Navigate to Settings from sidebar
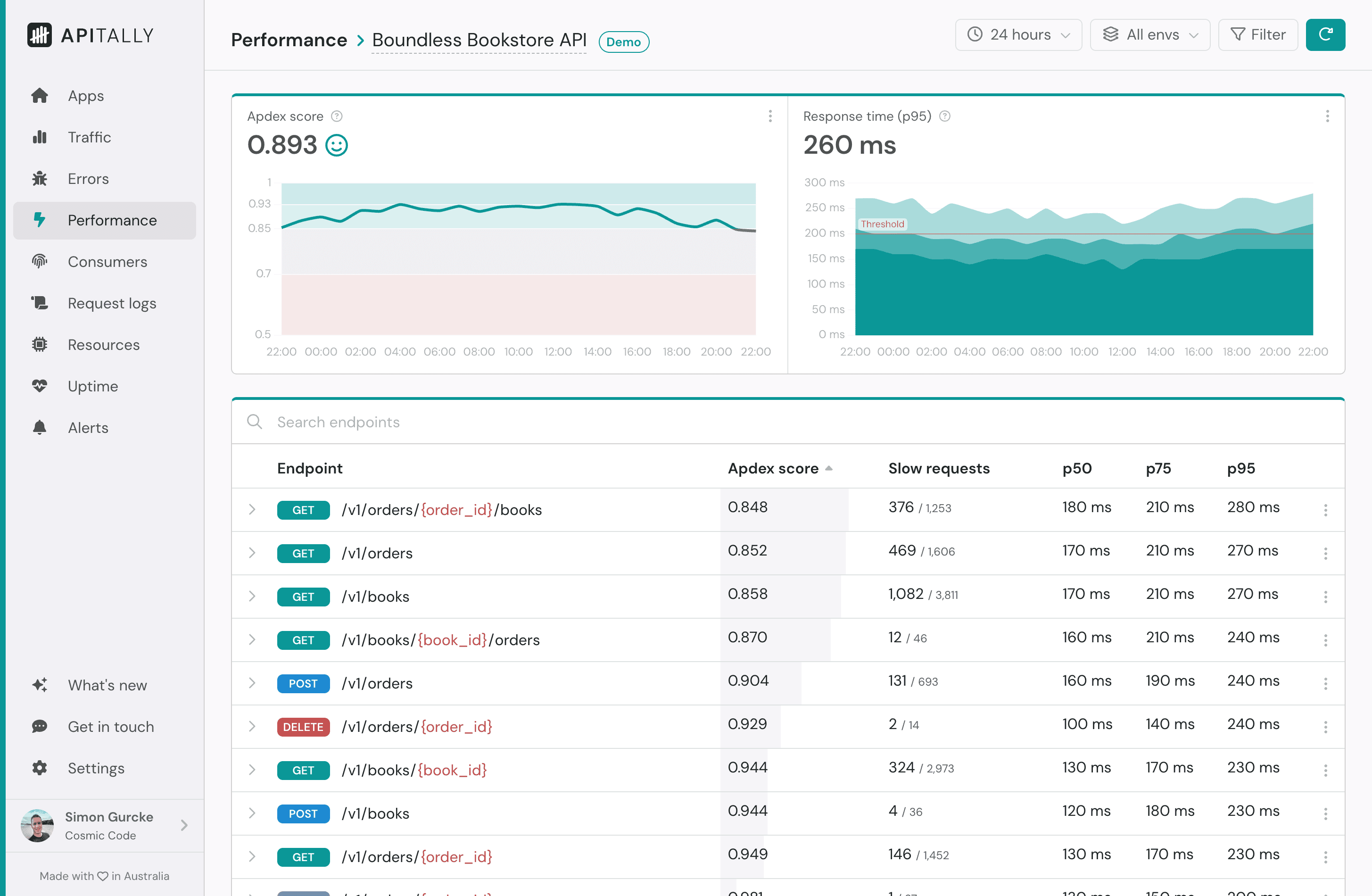Image resolution: width=1372 pixels, height=896 pixels. point(96,768)
